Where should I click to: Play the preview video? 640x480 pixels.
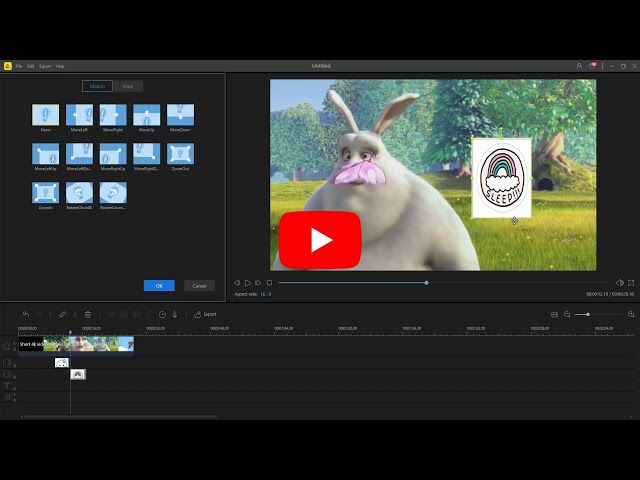coord(248,282)
